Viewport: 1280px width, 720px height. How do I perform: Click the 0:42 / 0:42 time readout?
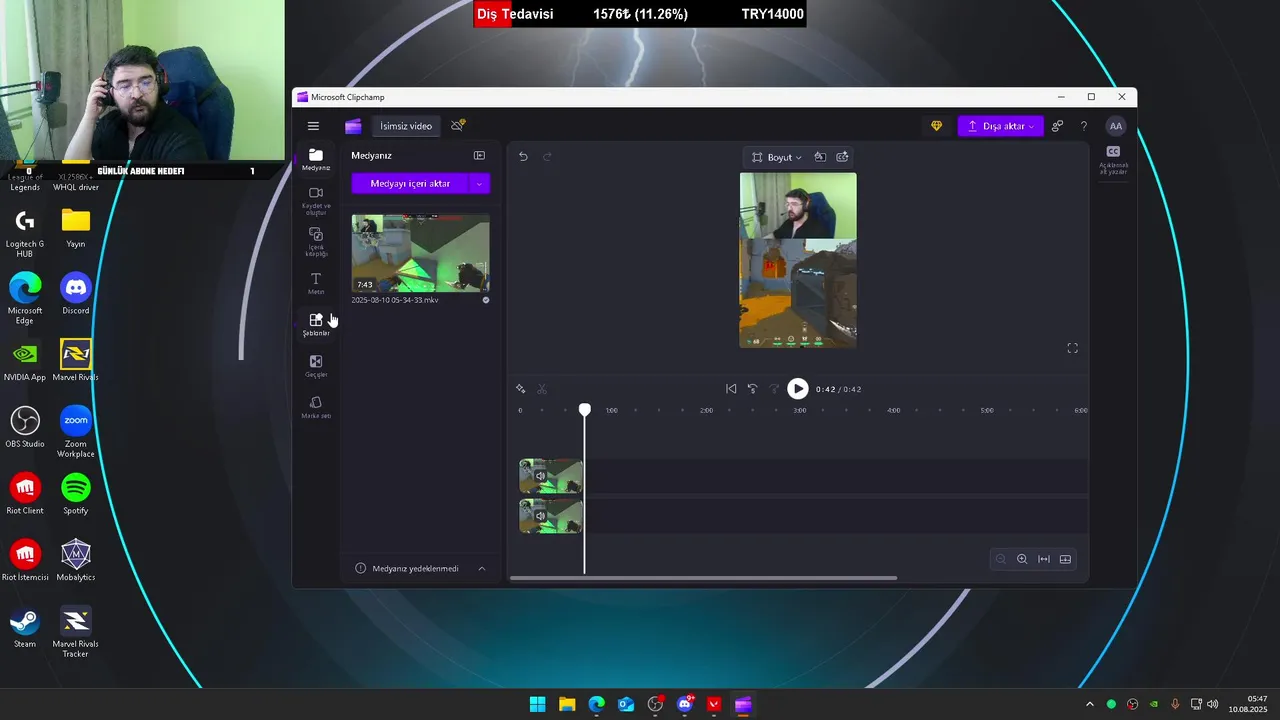click(x=838, y=389)
